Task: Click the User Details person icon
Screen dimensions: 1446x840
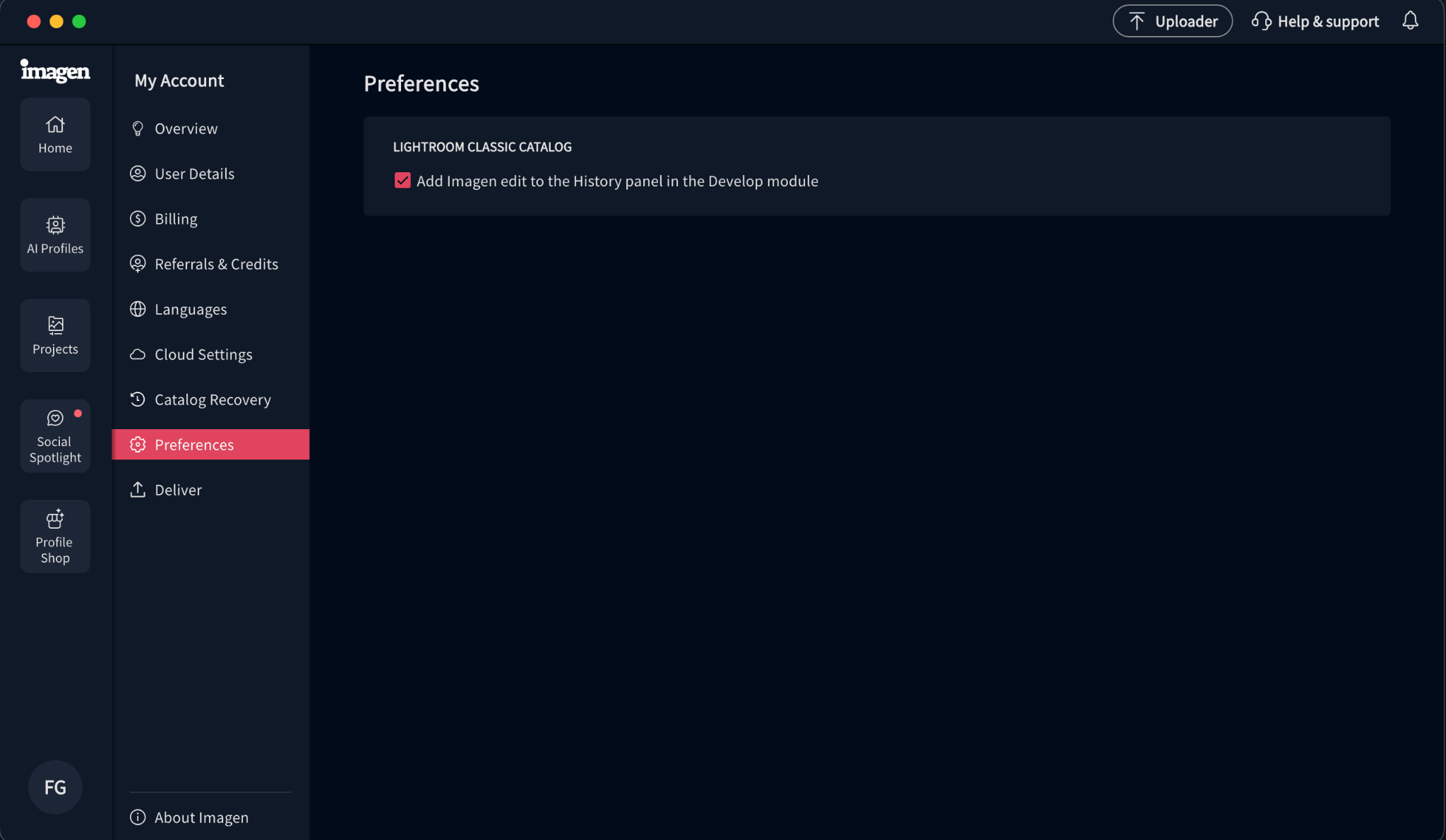Action: coord(138,174)
